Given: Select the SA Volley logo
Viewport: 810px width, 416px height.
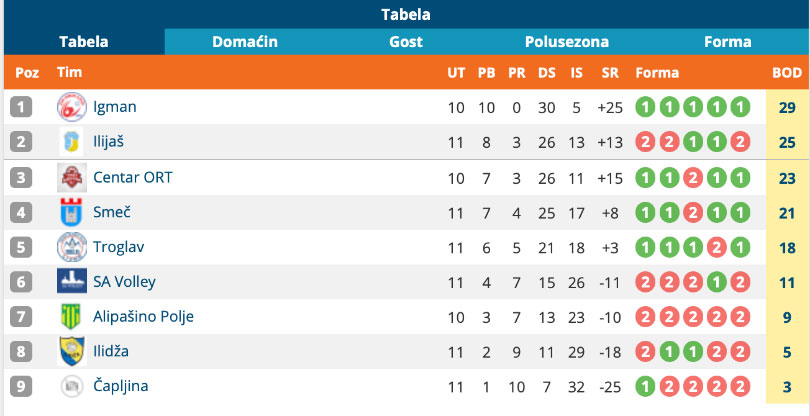Looking at the screenshot, I should point(72,282).
